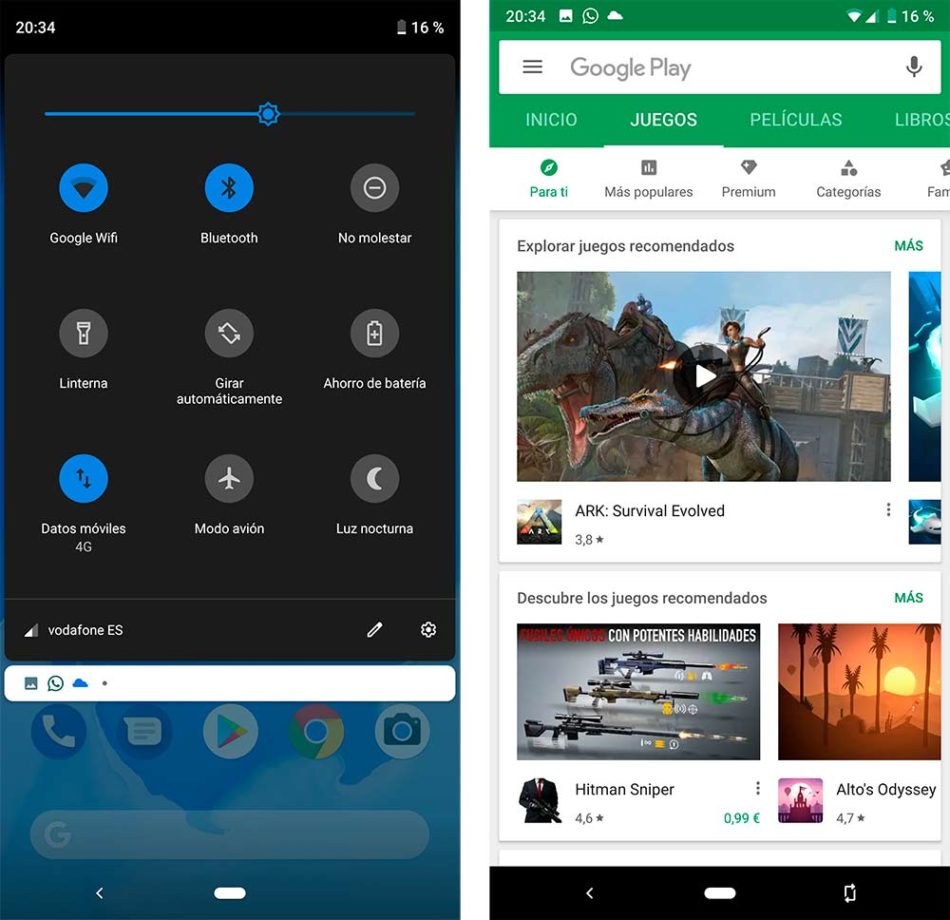Activate Ahorro de batería tile
The height and width of the screenshot is (920, 950).
pos(375,333)
